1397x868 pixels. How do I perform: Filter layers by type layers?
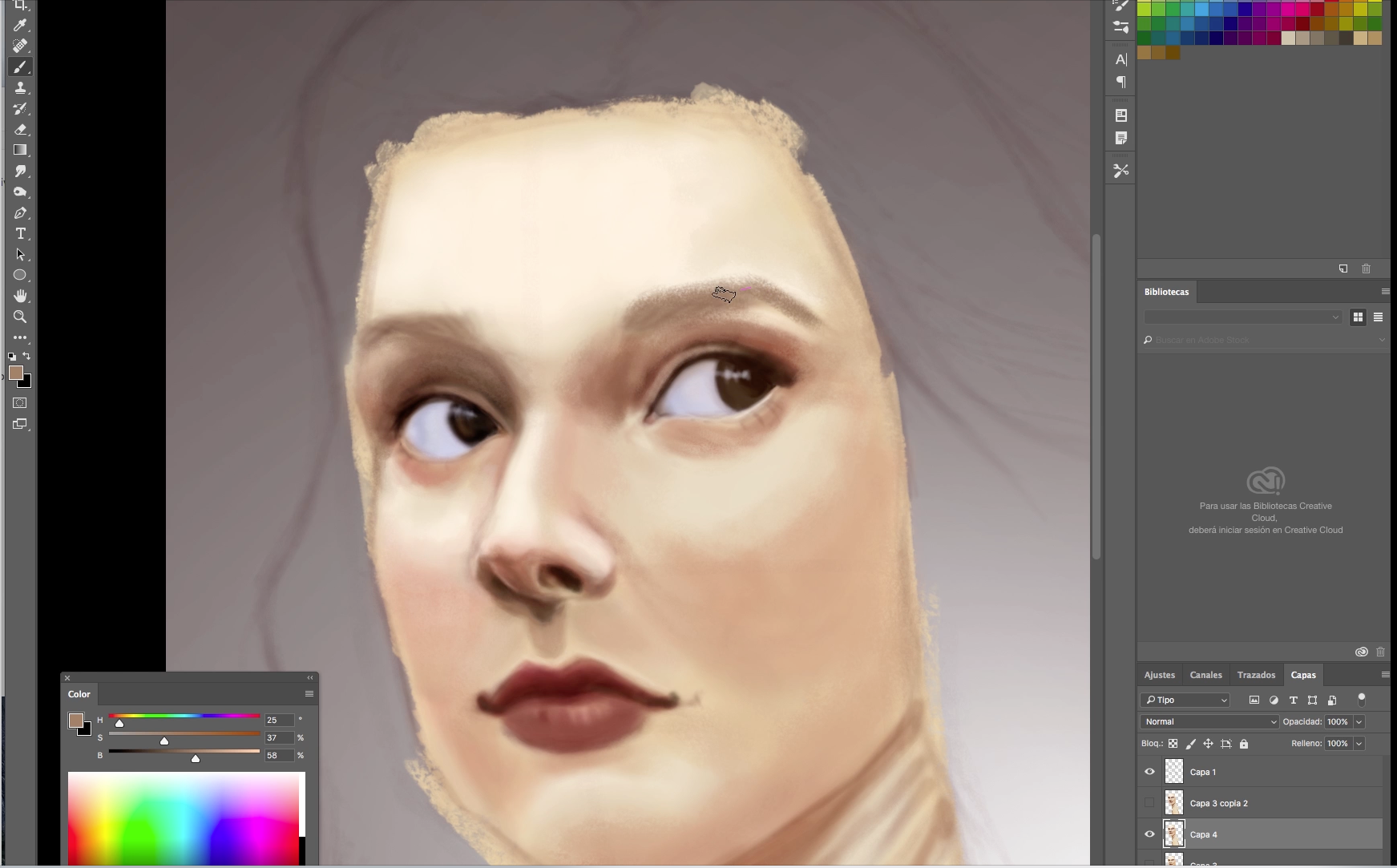1293,700
